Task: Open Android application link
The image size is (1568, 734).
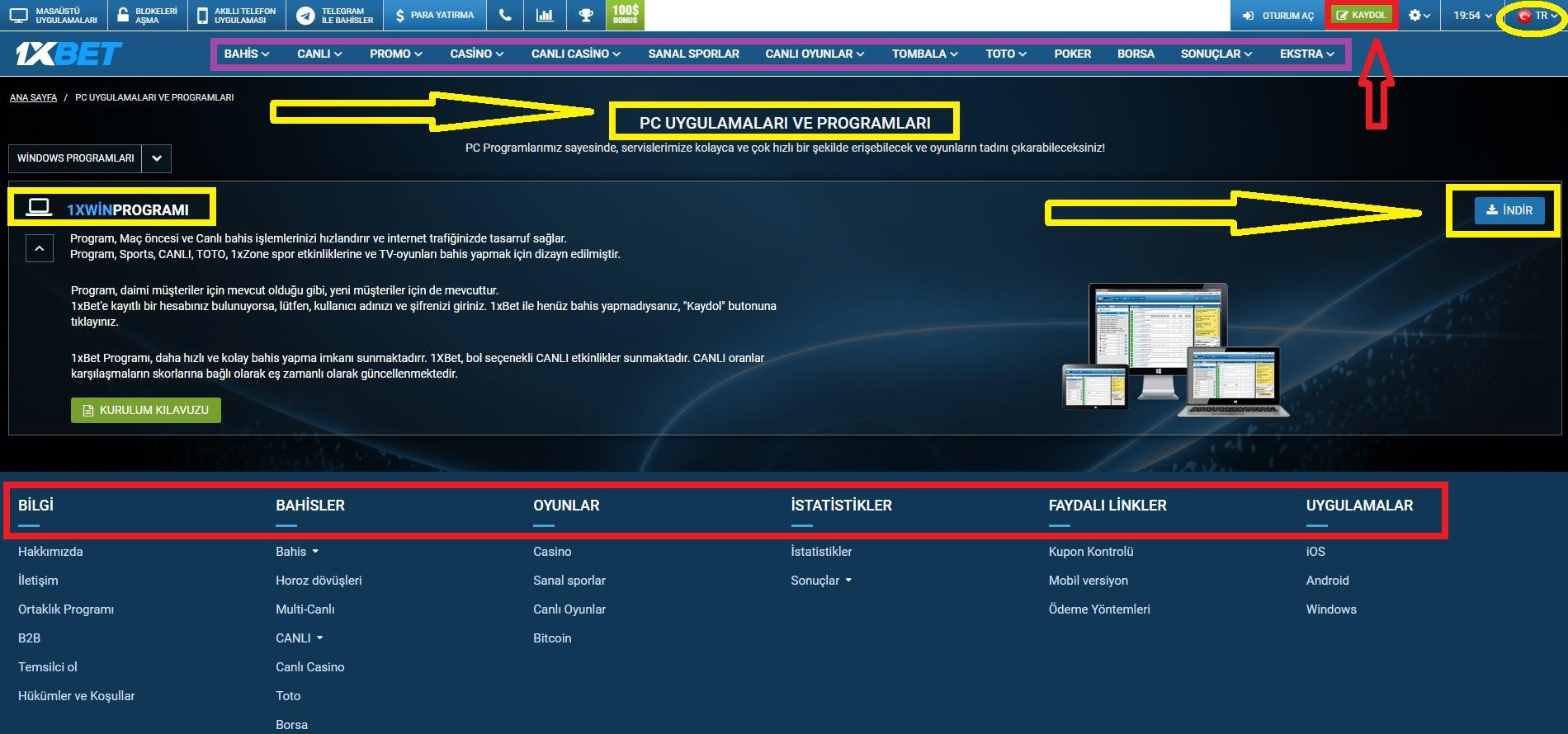Action: (1327, 581)
